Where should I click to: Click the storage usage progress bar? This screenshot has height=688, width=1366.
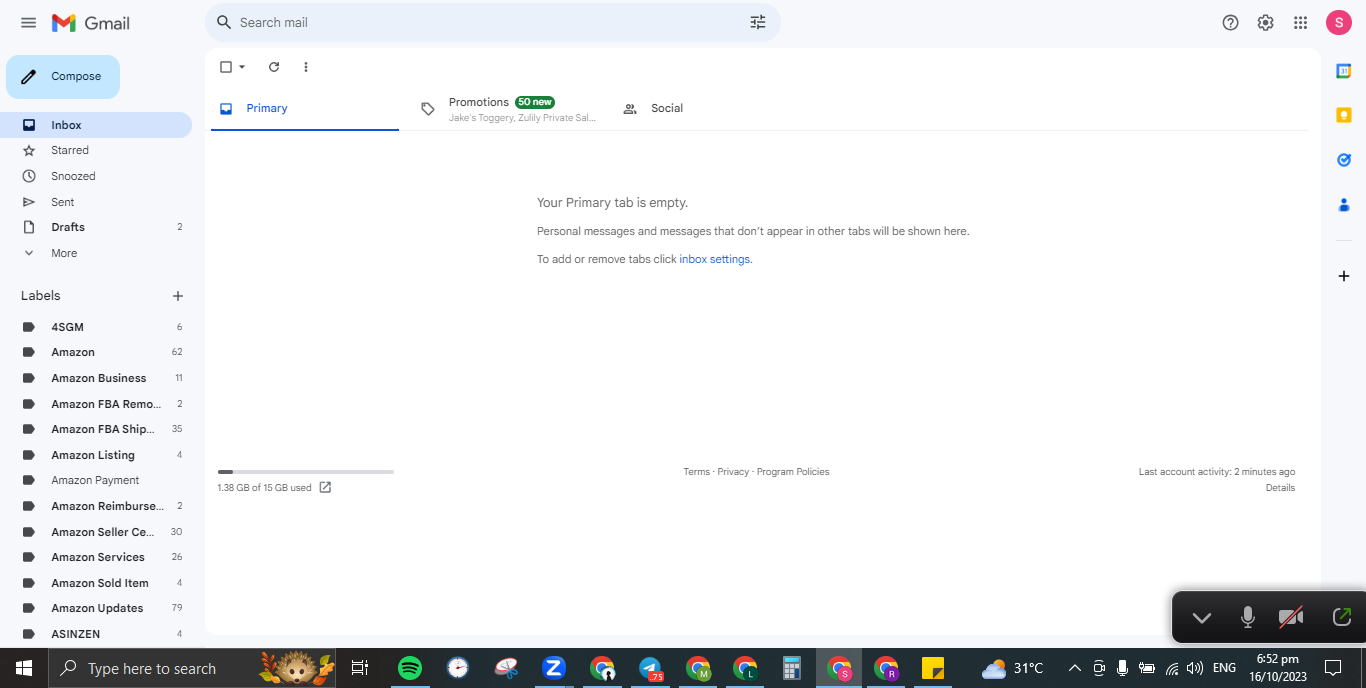coord(306,471)
